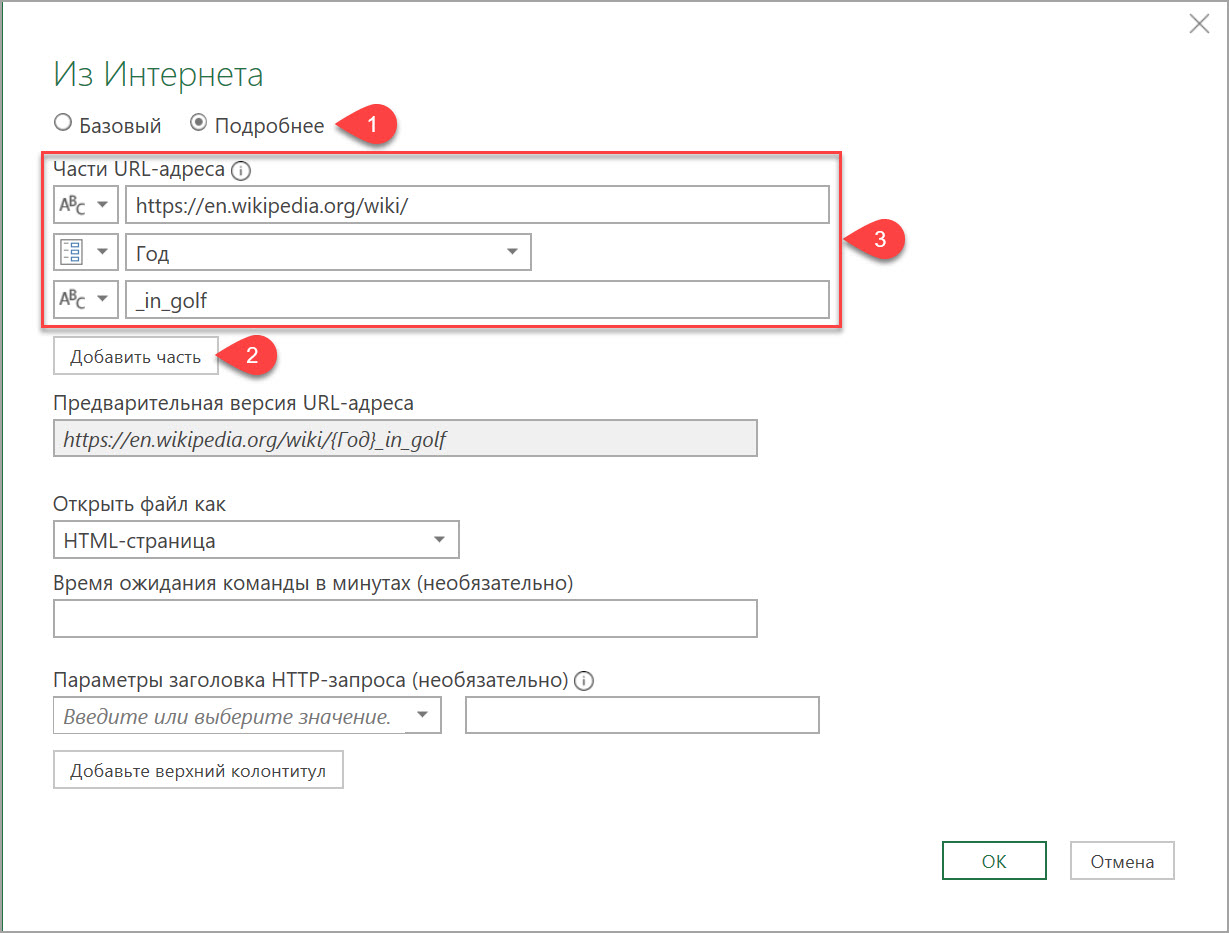This screenshot has height=933, width=1229.
Task: Confirm the dialog with OK
Action: click(x=993, y=860)
